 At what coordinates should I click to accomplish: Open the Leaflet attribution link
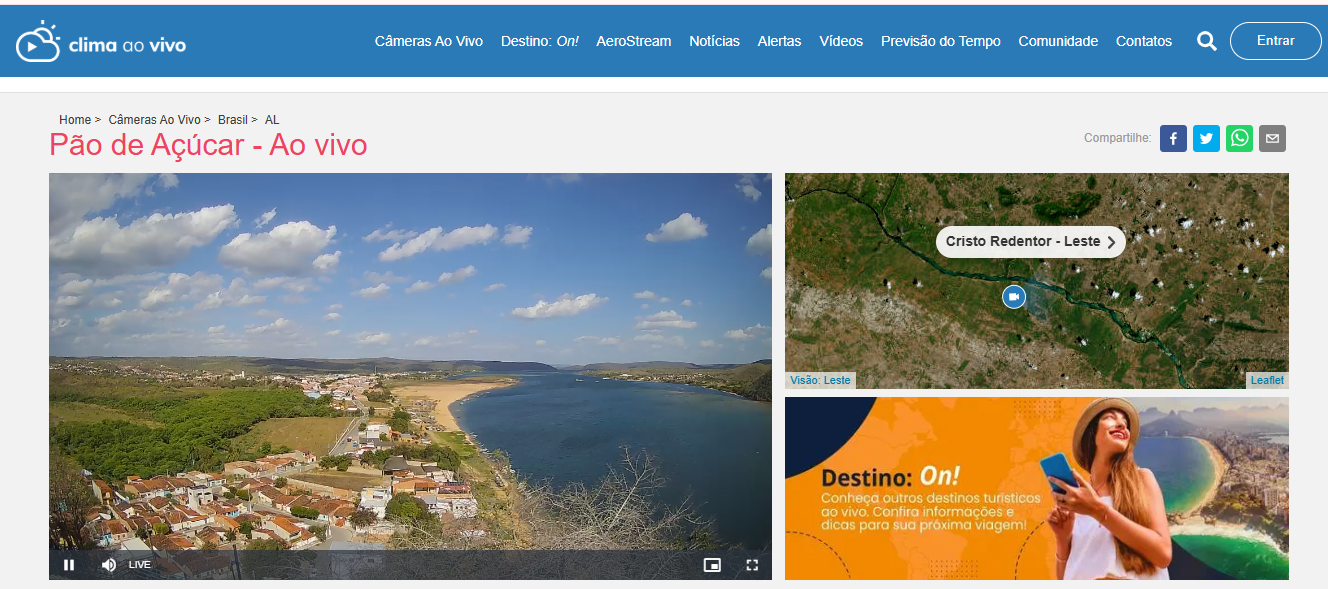[x=1267, y=380]
